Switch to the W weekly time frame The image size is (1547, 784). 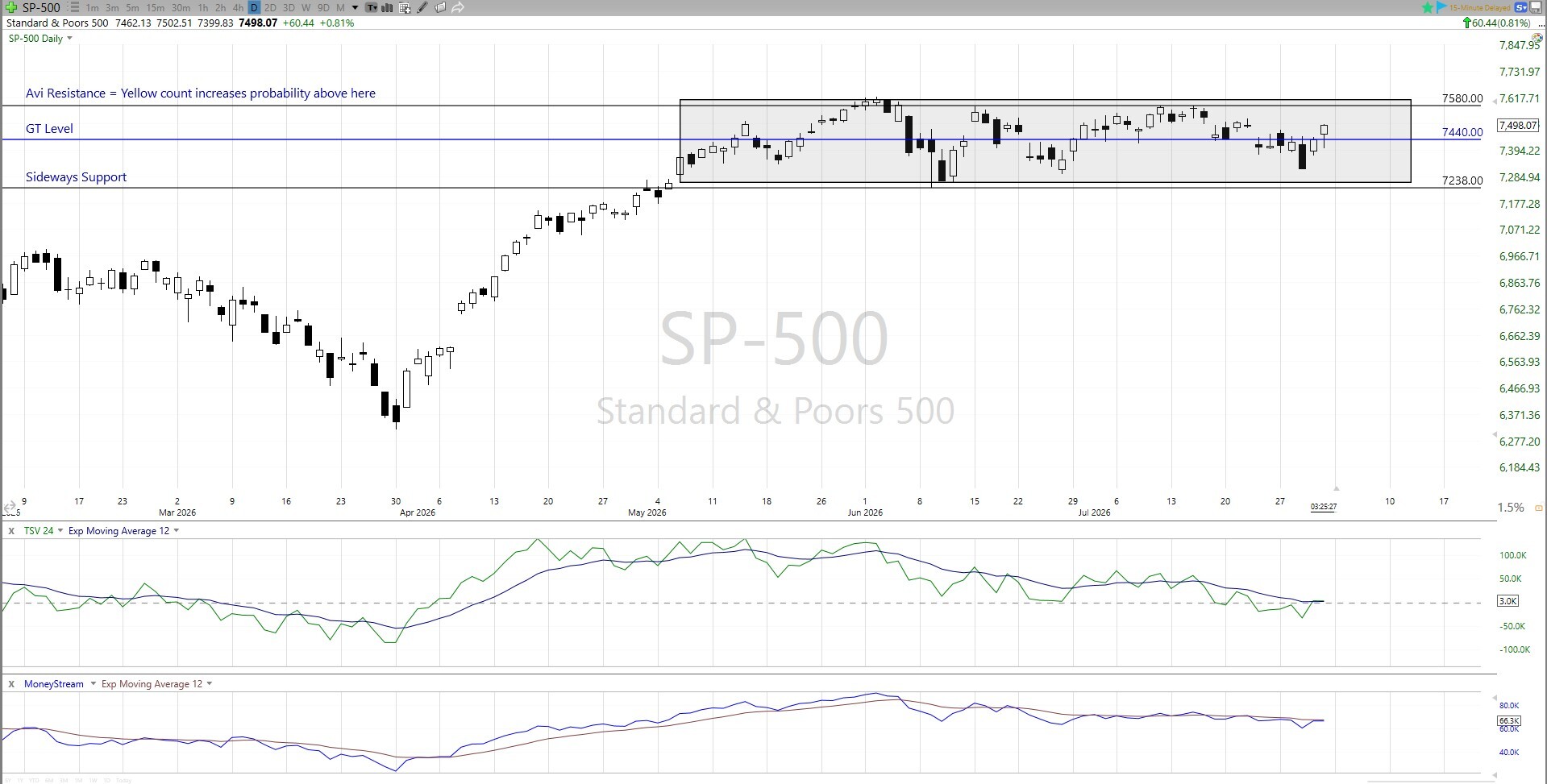(306, 8)
